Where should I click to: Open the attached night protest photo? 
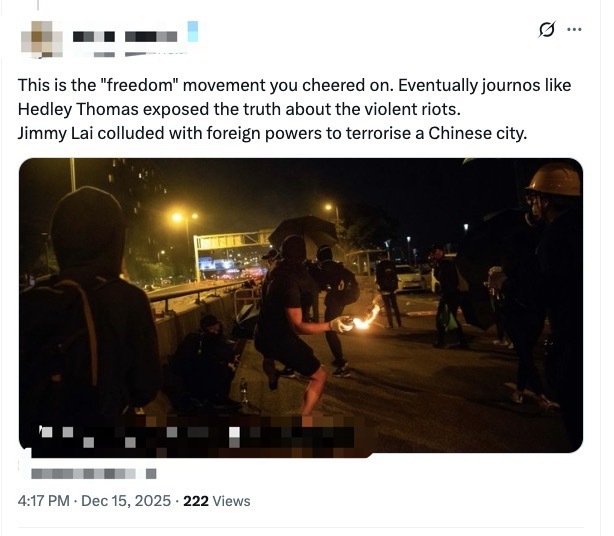coord(301,305)
